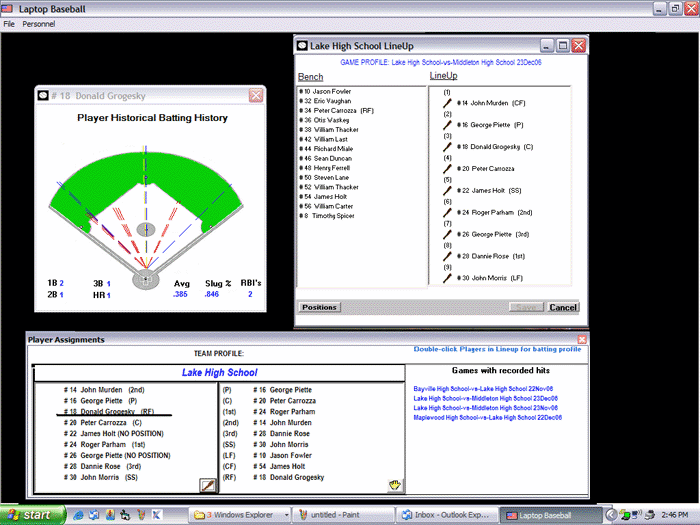
Task: Open the Personnel menu
Action: [x=38, y=23]
